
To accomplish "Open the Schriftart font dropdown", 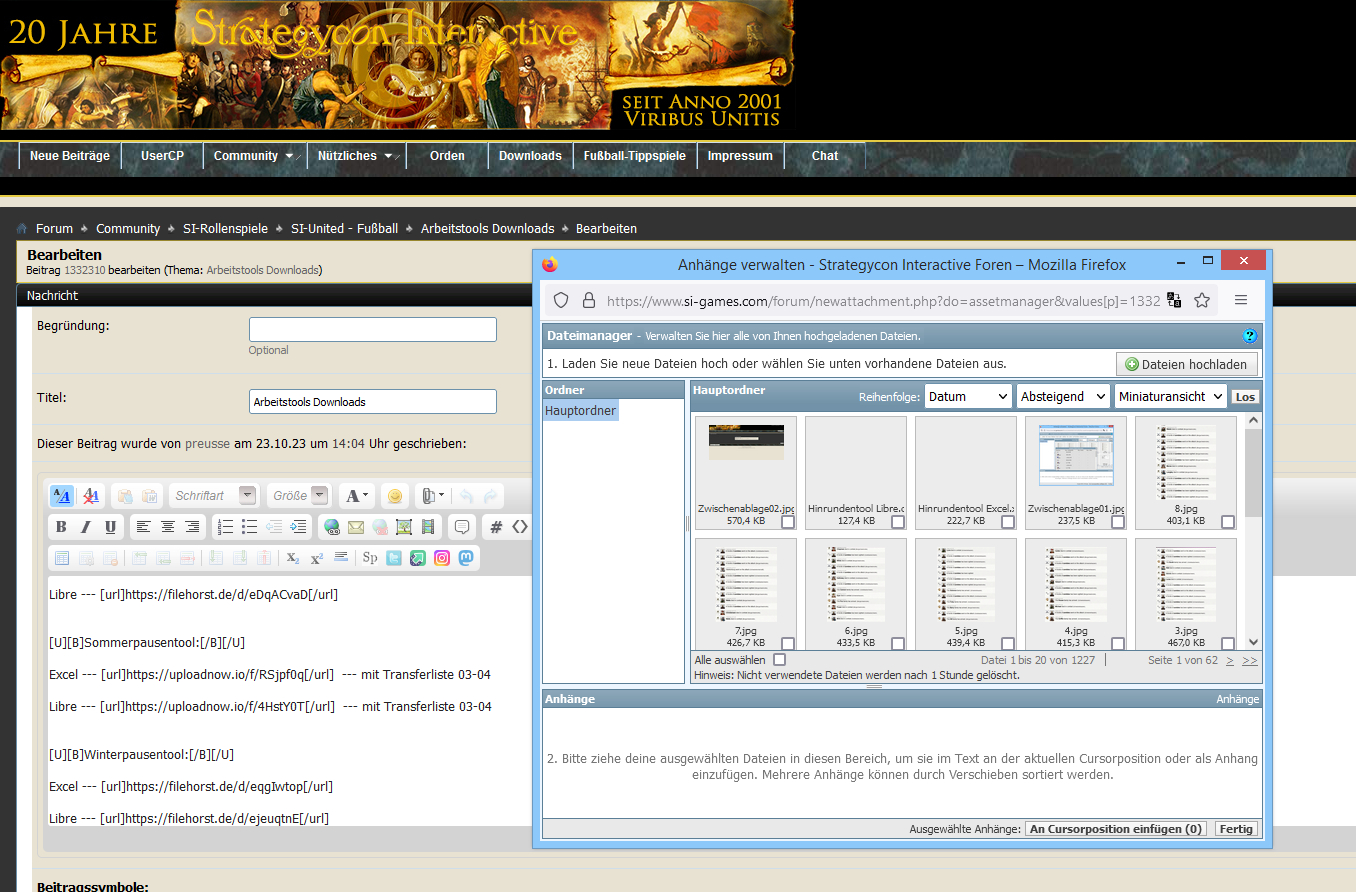I will [214, 496].
